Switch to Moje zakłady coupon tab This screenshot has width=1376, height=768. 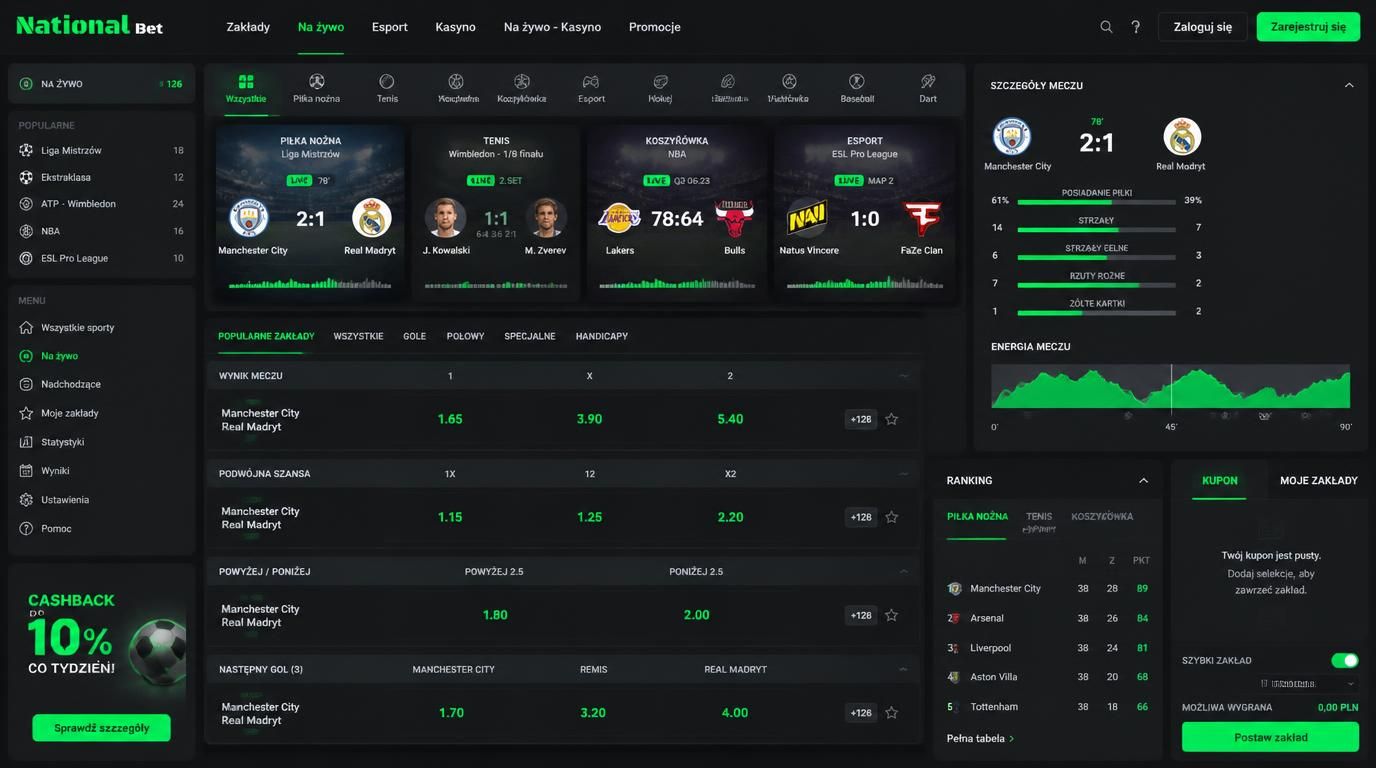1318,481
